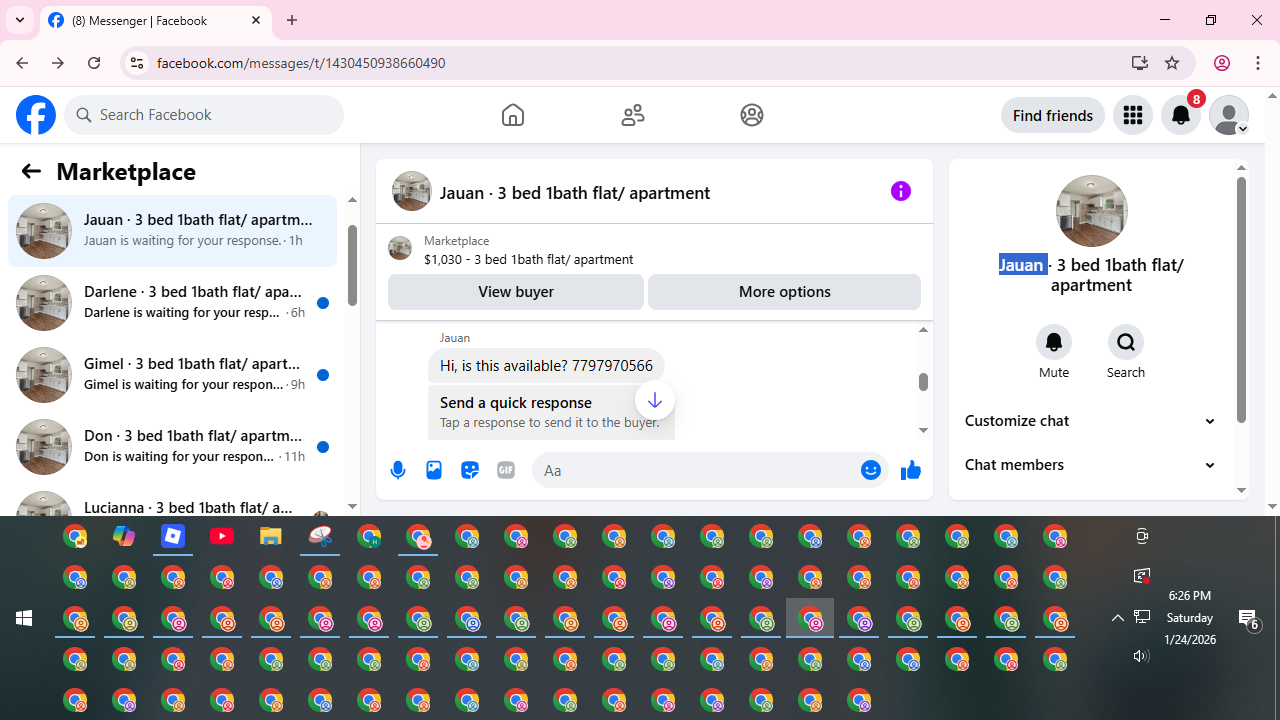
Task: Choose a sticker icon in composer
Action: point(470,470)
